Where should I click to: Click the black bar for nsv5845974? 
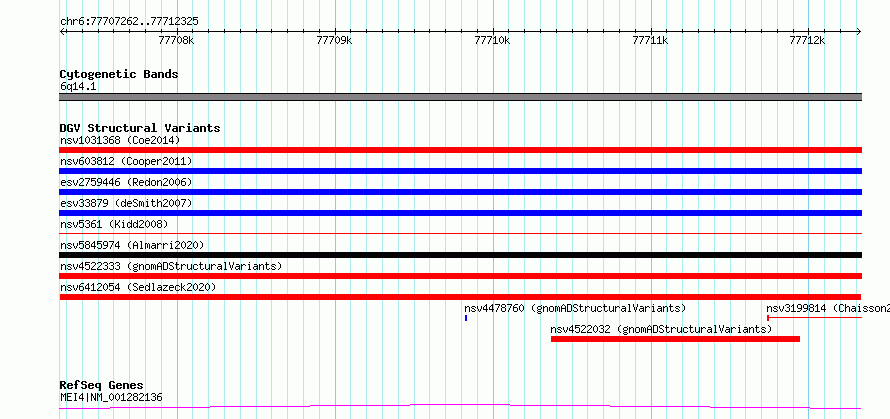(x=461, y=255)
